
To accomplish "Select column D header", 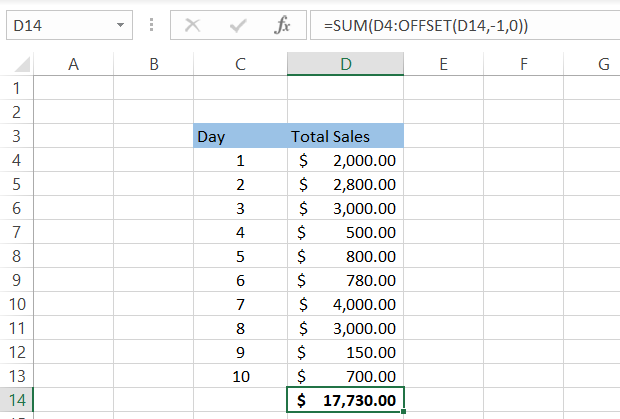I will click(345, 65).
